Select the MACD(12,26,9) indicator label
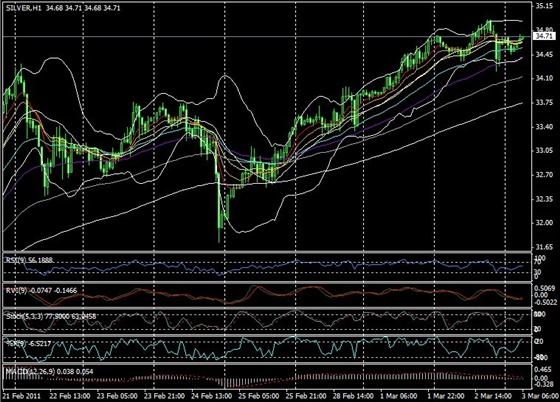The width and height of the screenshot is (560, 402). 30,372
